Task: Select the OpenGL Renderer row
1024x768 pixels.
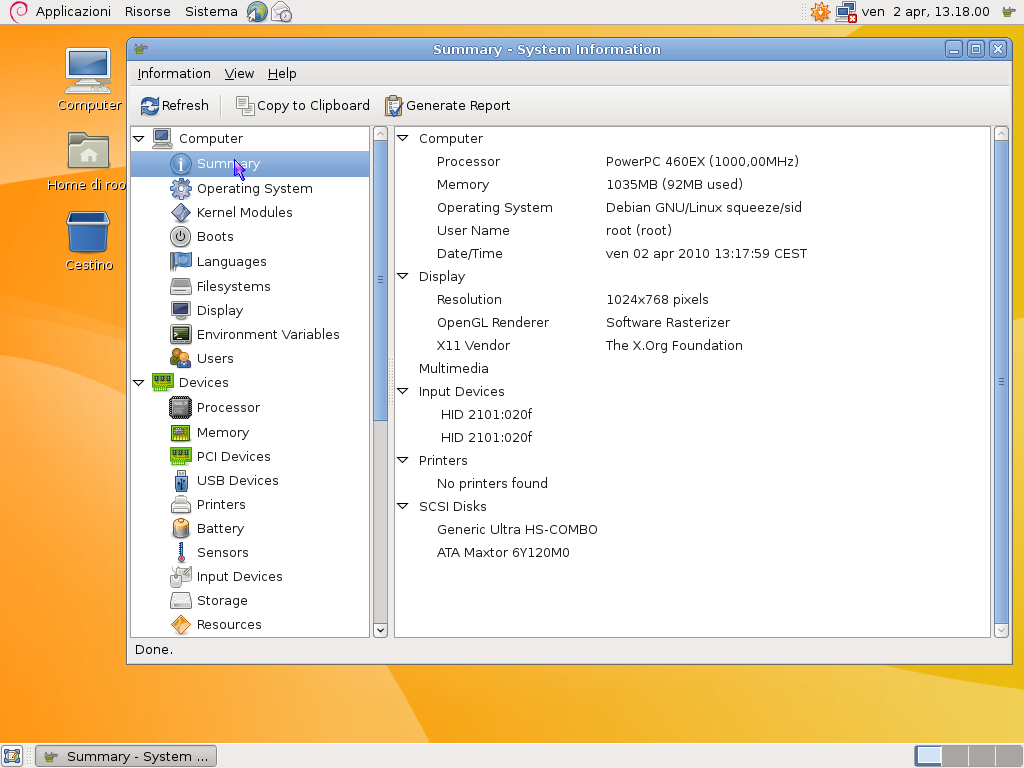Action: [x=692, y=323]
